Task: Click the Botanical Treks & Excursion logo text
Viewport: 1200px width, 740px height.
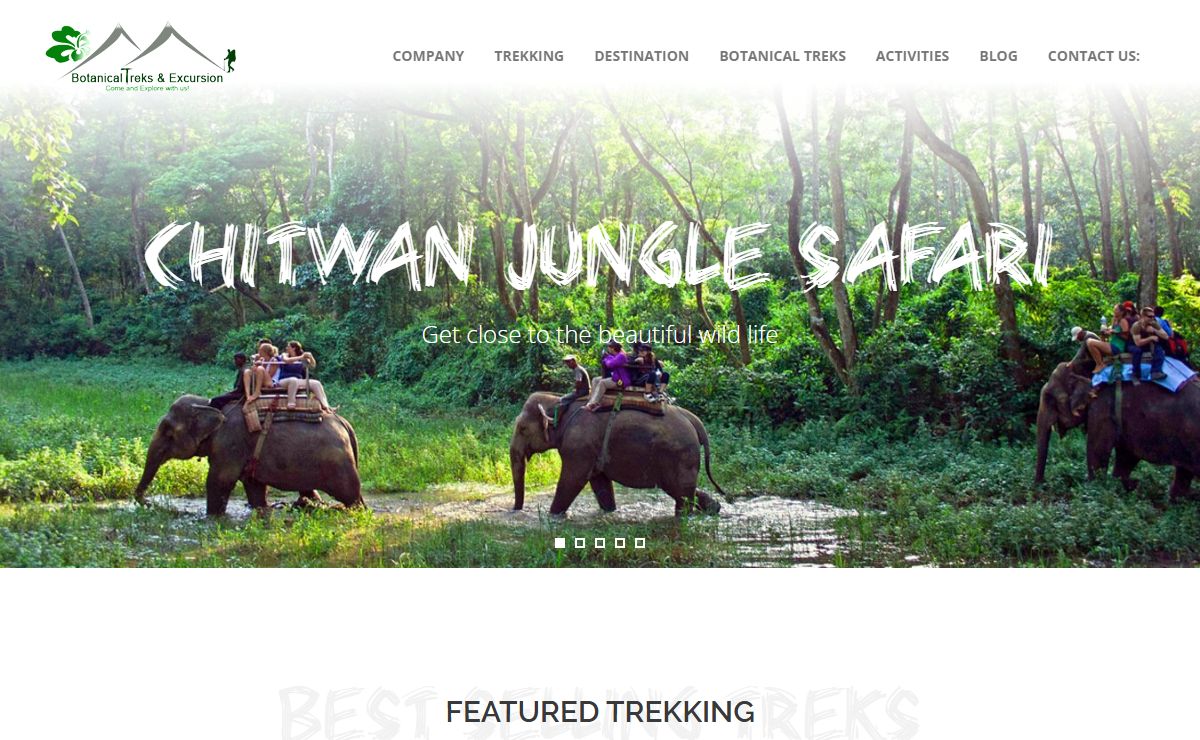Action: click(147, 78)
